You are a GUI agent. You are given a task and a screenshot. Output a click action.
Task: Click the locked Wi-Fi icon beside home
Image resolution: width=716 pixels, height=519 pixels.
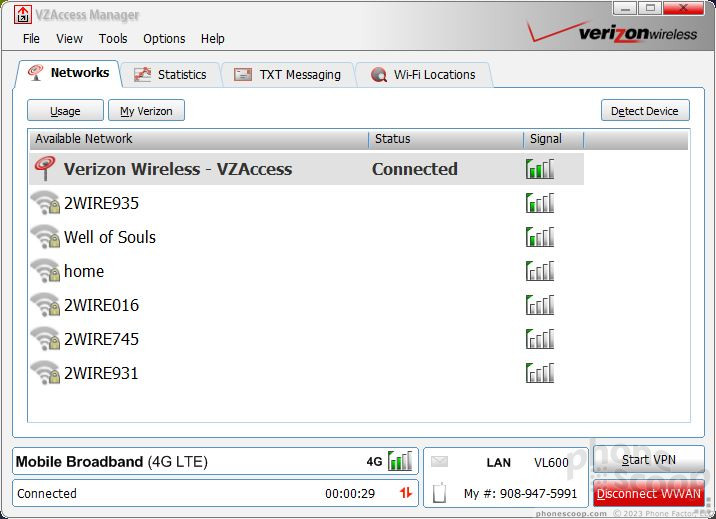tap(45, 271)
